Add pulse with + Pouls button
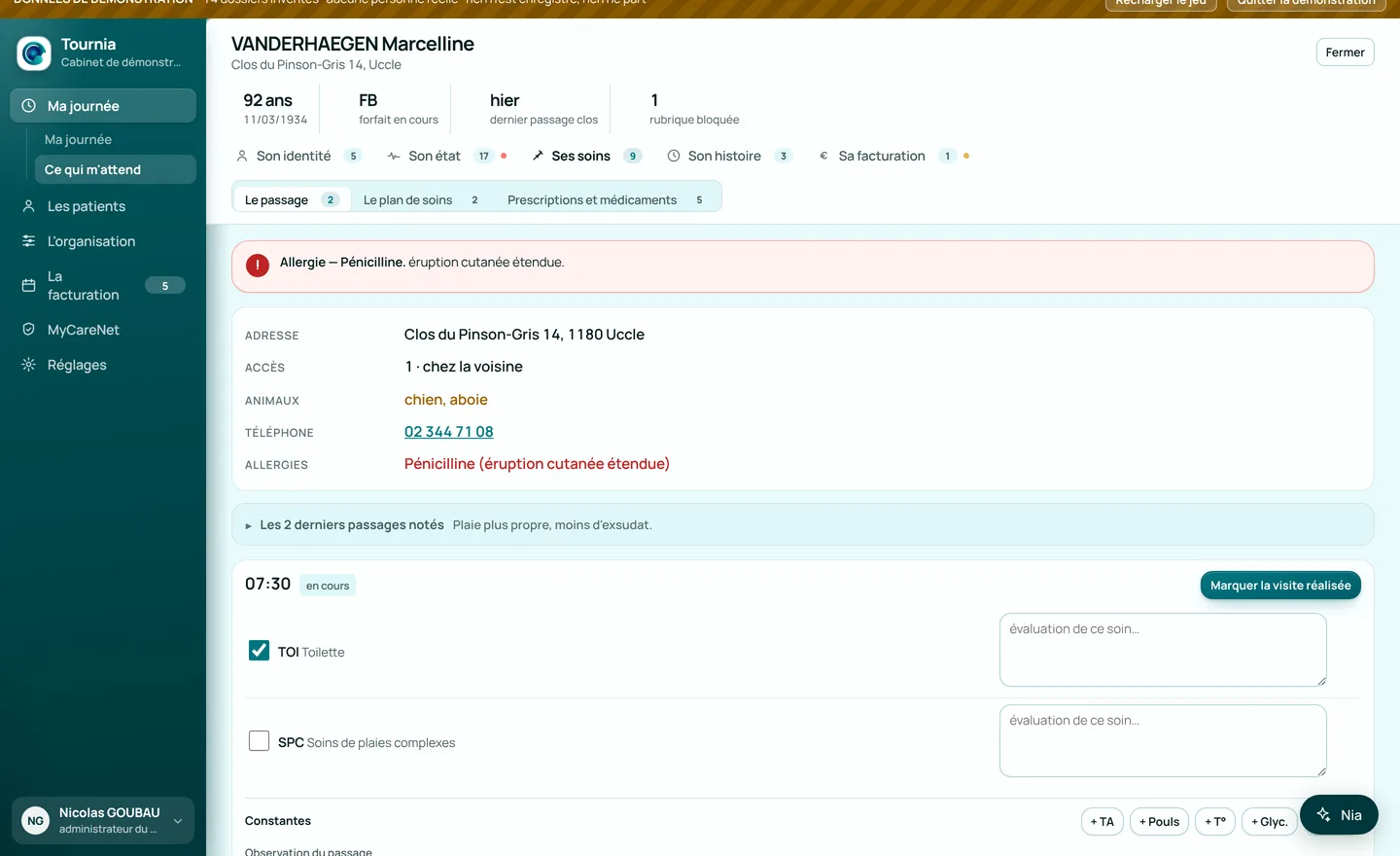 pyautogui.click(x=1159, y=821)
